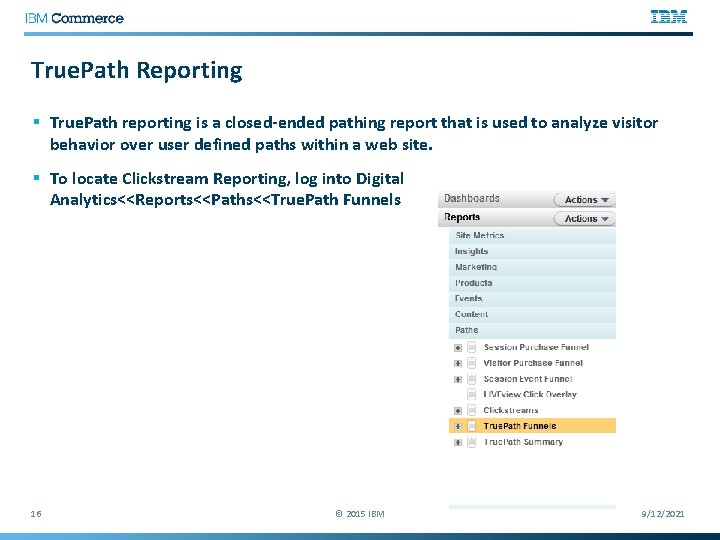The height and width of the screenshot is (540, 720).
Task: Open the Events report category
Action: pyautogui.click(x=532, y=298)
